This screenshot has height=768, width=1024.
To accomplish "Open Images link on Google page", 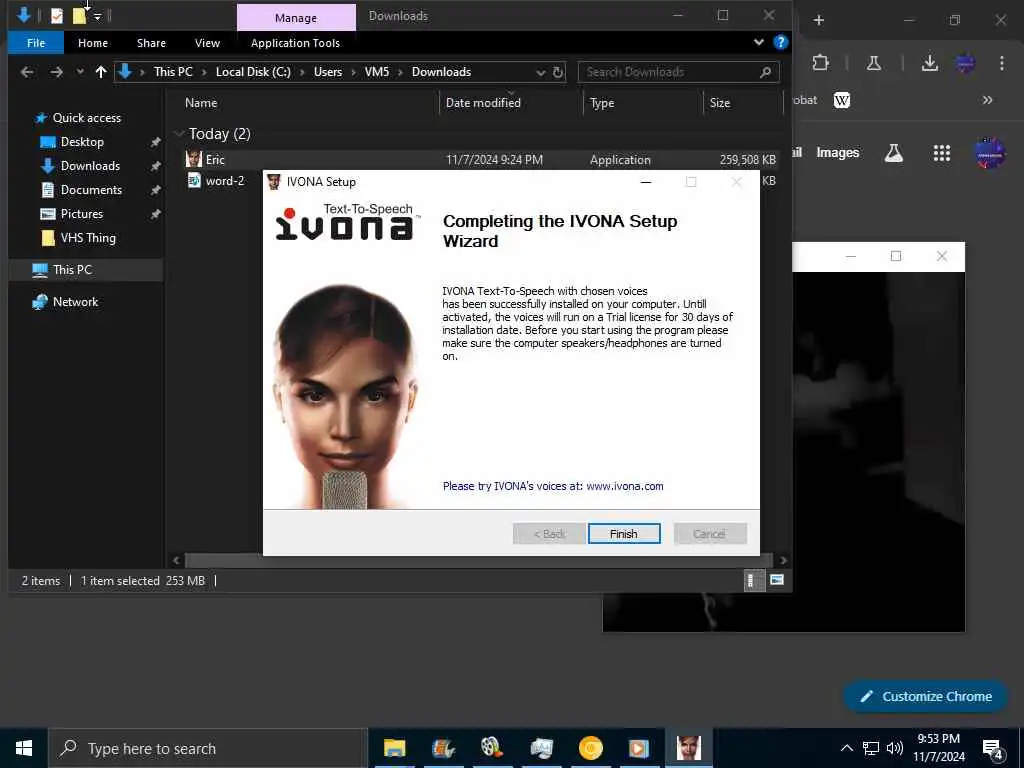I will click(837, 152).
